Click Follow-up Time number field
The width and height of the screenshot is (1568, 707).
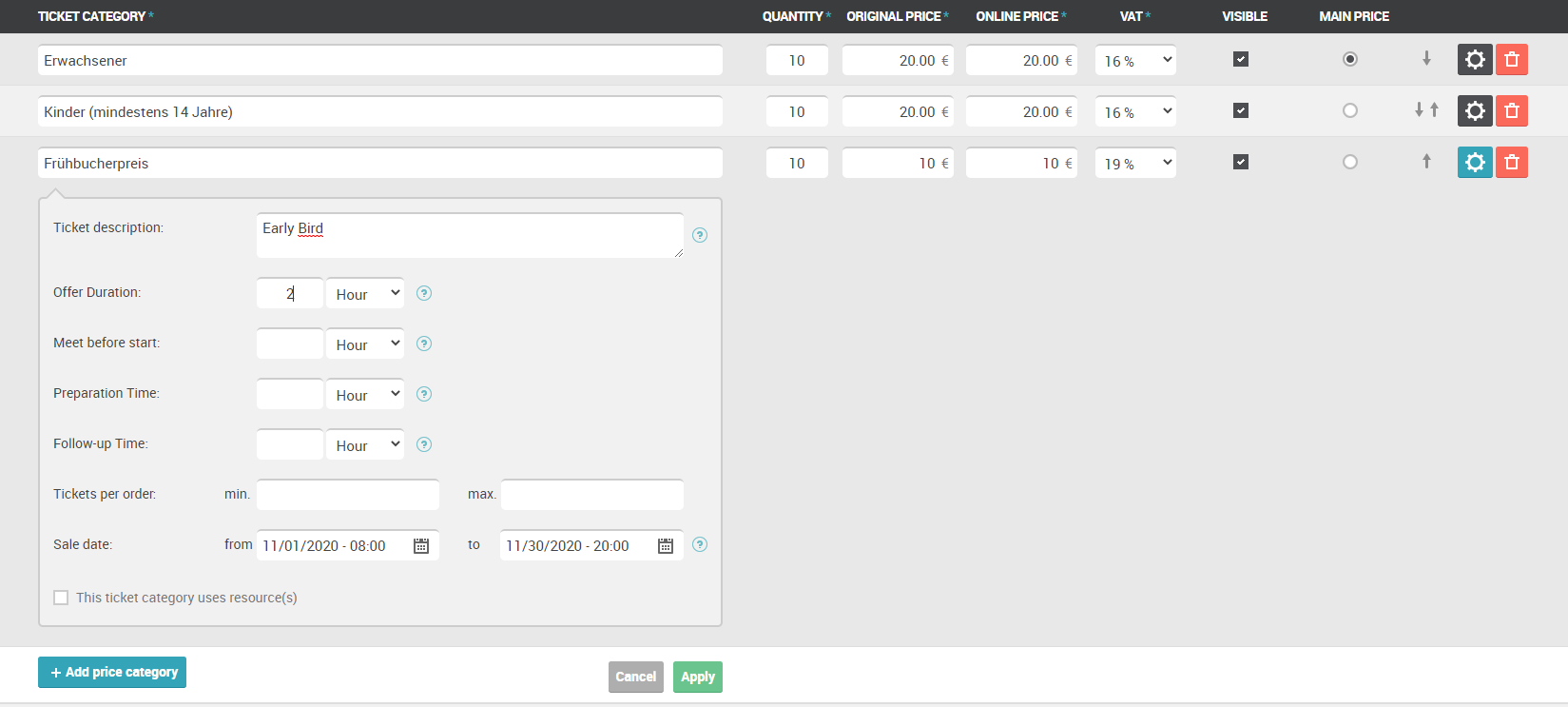[x=290, y=444]
